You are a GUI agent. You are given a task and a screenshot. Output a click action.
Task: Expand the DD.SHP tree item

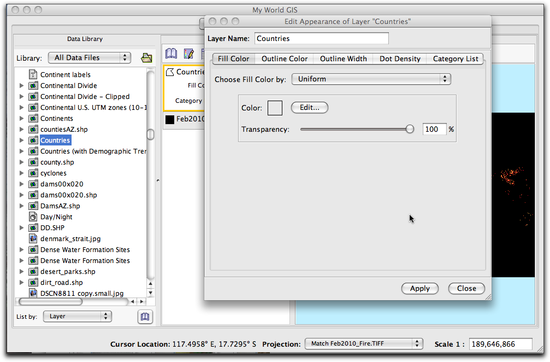(x=21, y=228)
